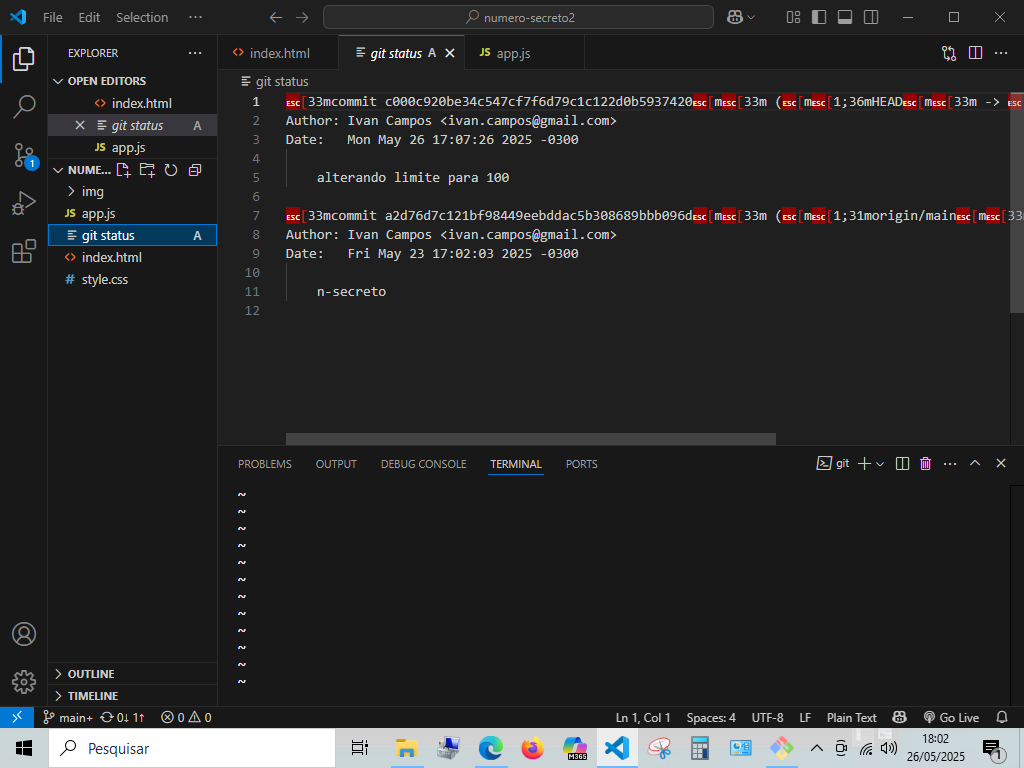
Task: Toggle the bottom panel visibility
Action: point(845,18)
